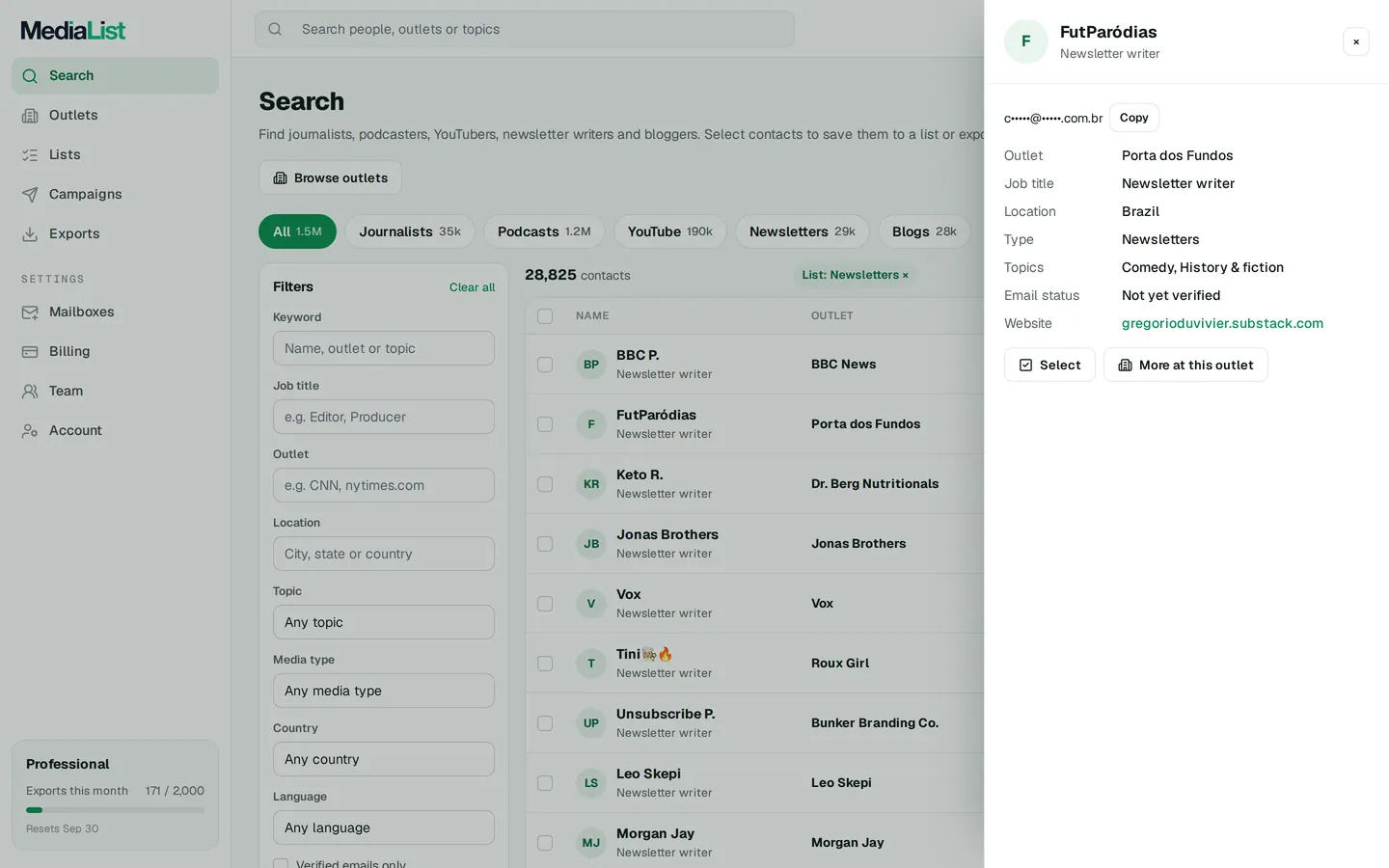Open the Country dropdown showing Any country
Viewport: 1389px width, 868px height.
(x=384, y=759)
